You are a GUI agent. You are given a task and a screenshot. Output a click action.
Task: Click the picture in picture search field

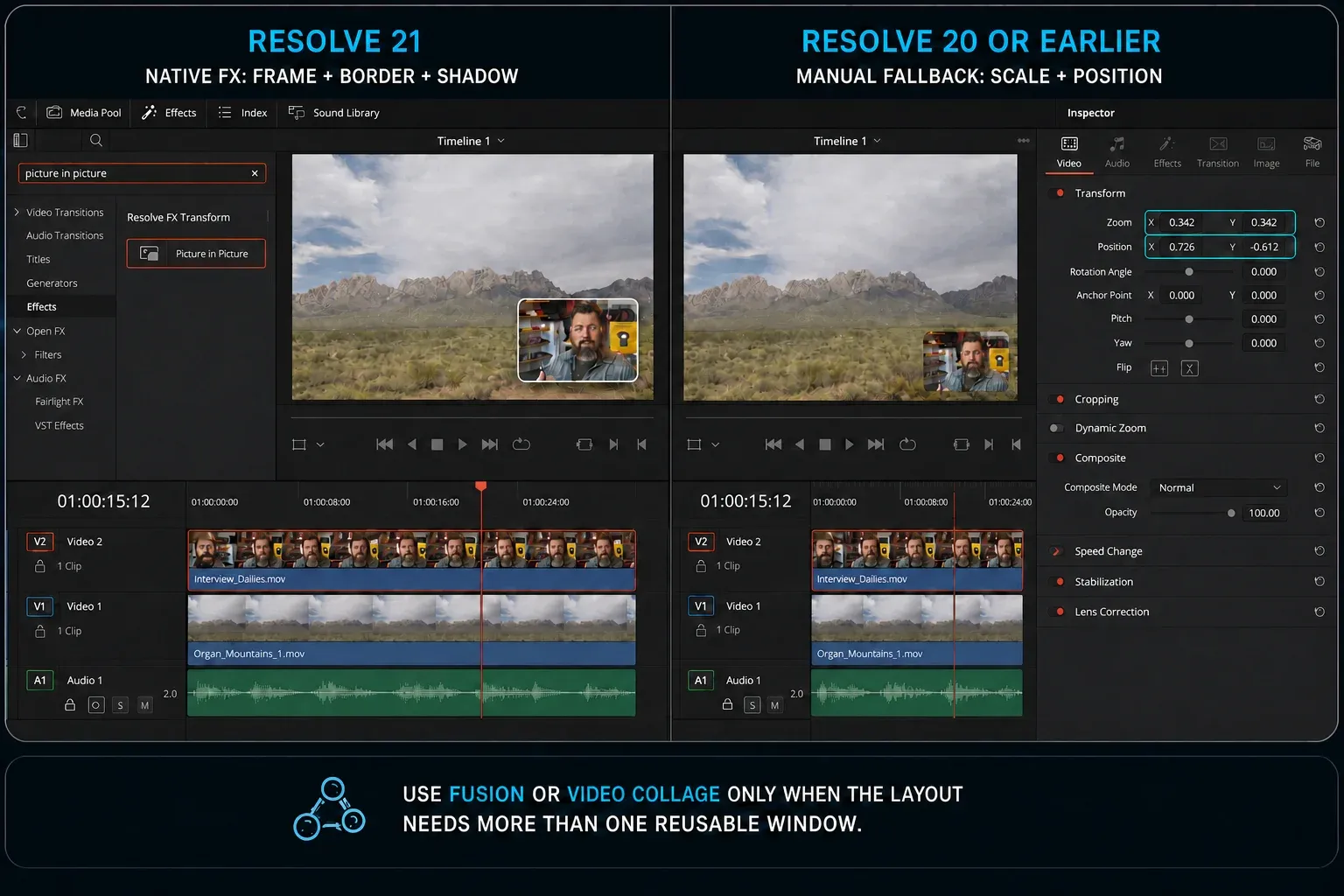142,173
